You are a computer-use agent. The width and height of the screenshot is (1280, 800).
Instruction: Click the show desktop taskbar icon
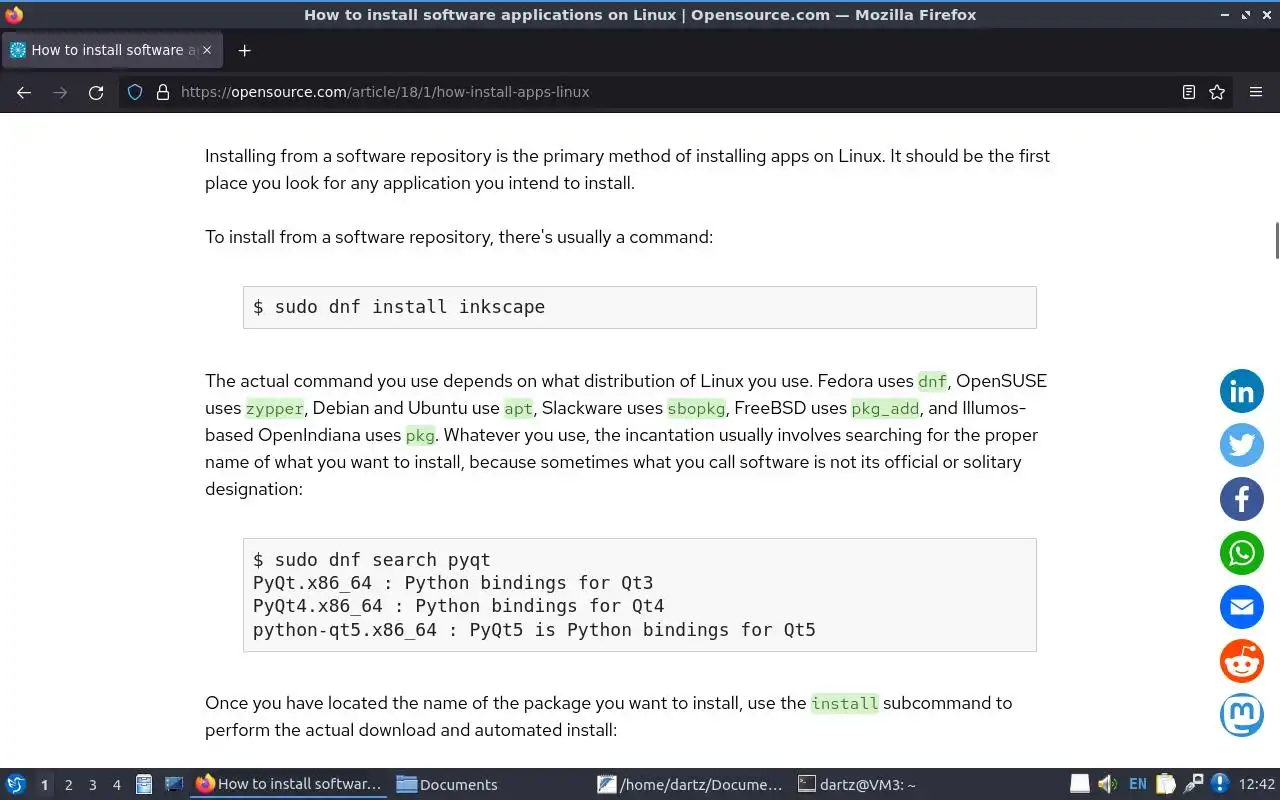173,784
